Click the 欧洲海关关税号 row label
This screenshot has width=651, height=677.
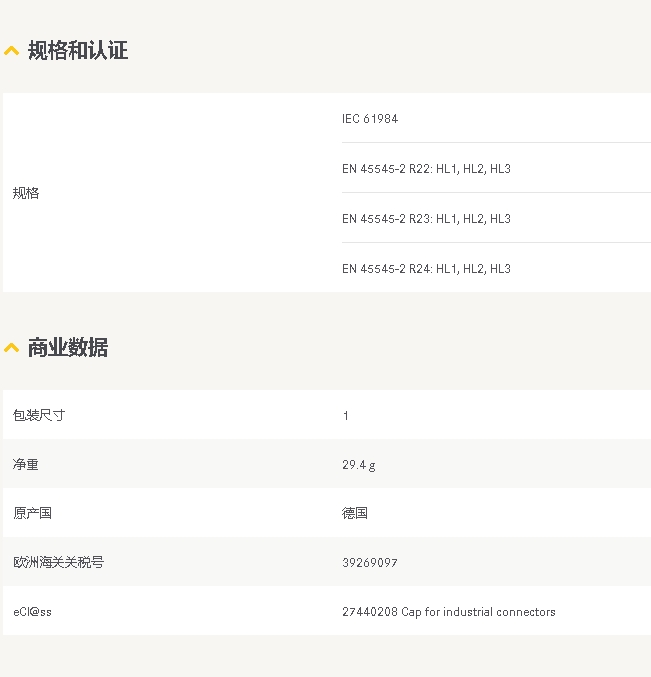58,563
